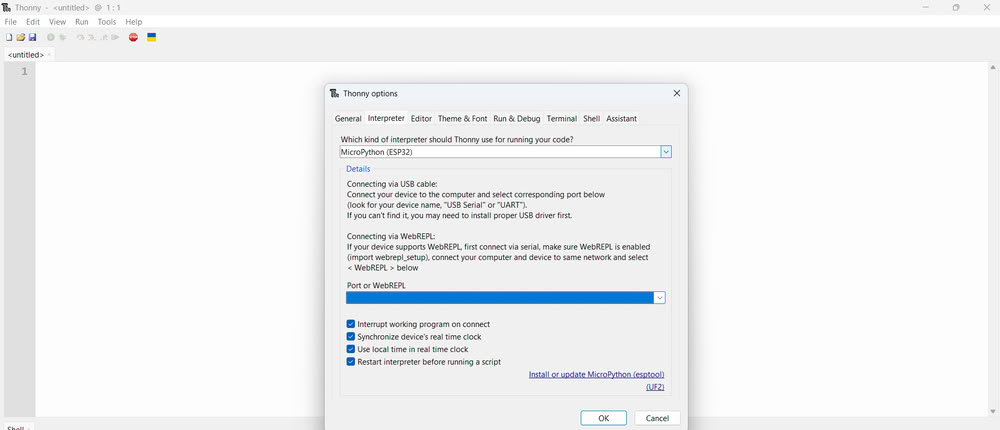Click the Ukraine flag support icon
This screenshot has width=1000, height=430.
pos(152,37)
